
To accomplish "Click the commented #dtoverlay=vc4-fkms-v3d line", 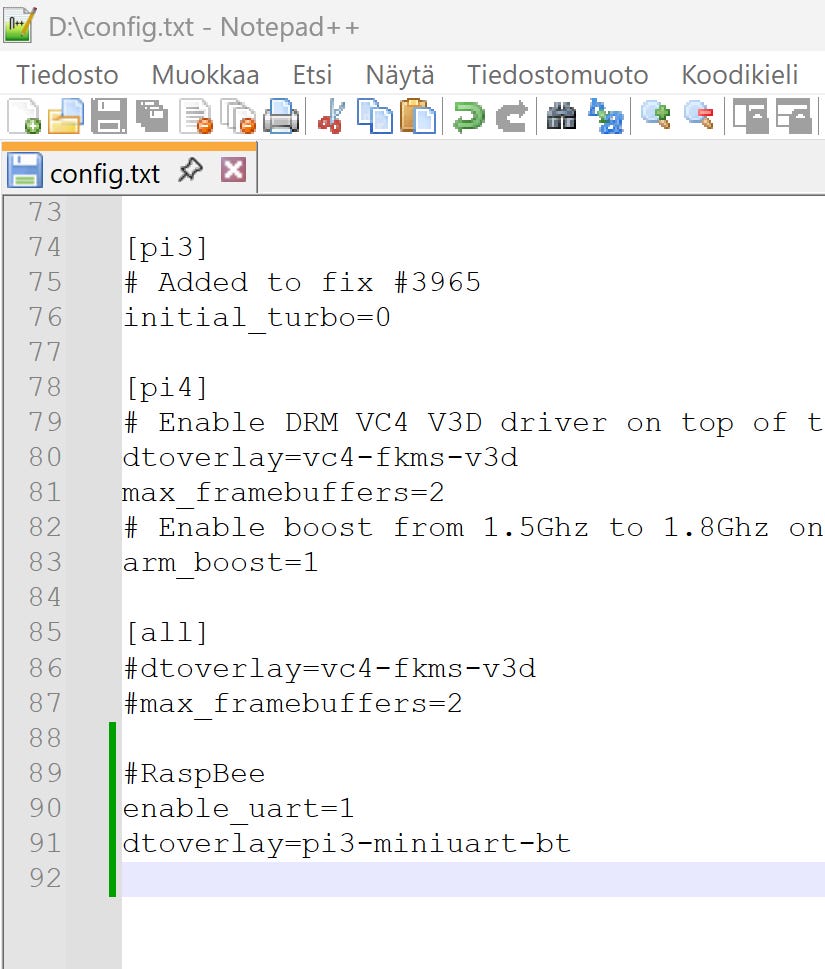I will pos(329,669).
